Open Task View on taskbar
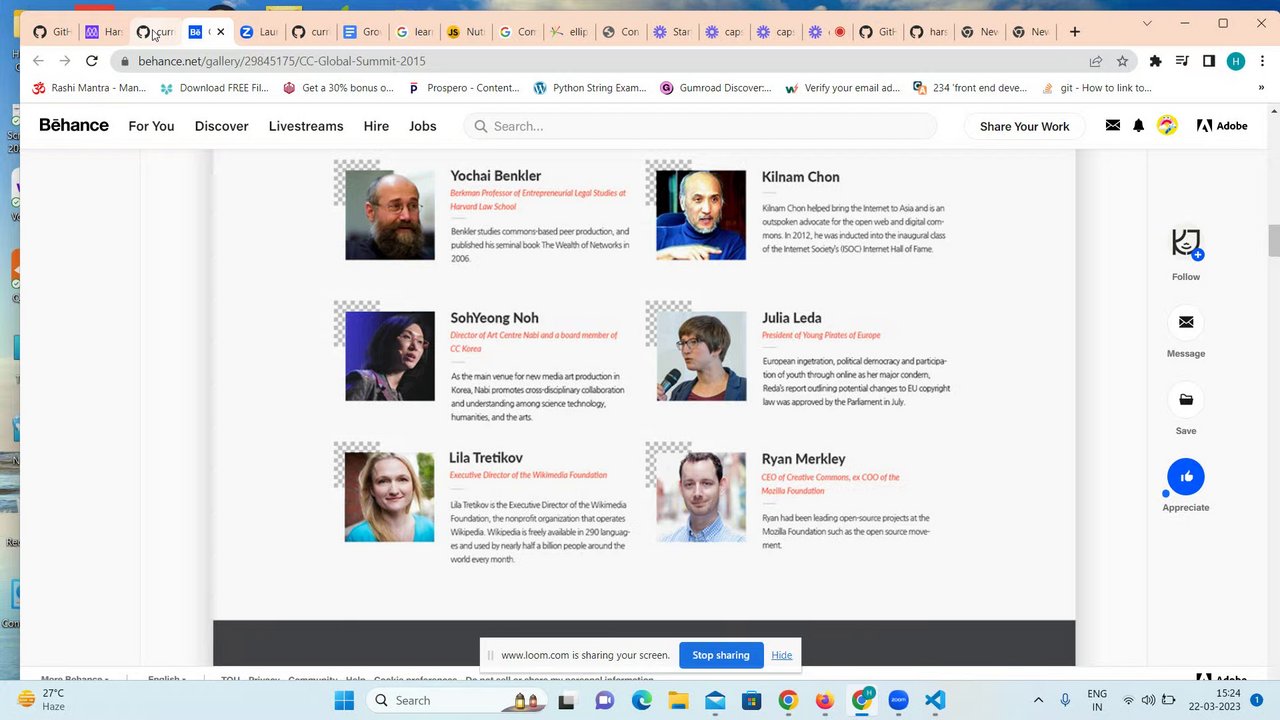Viewport: 1280px width, 720px height. pyautogui.click(x=567, y=700)
